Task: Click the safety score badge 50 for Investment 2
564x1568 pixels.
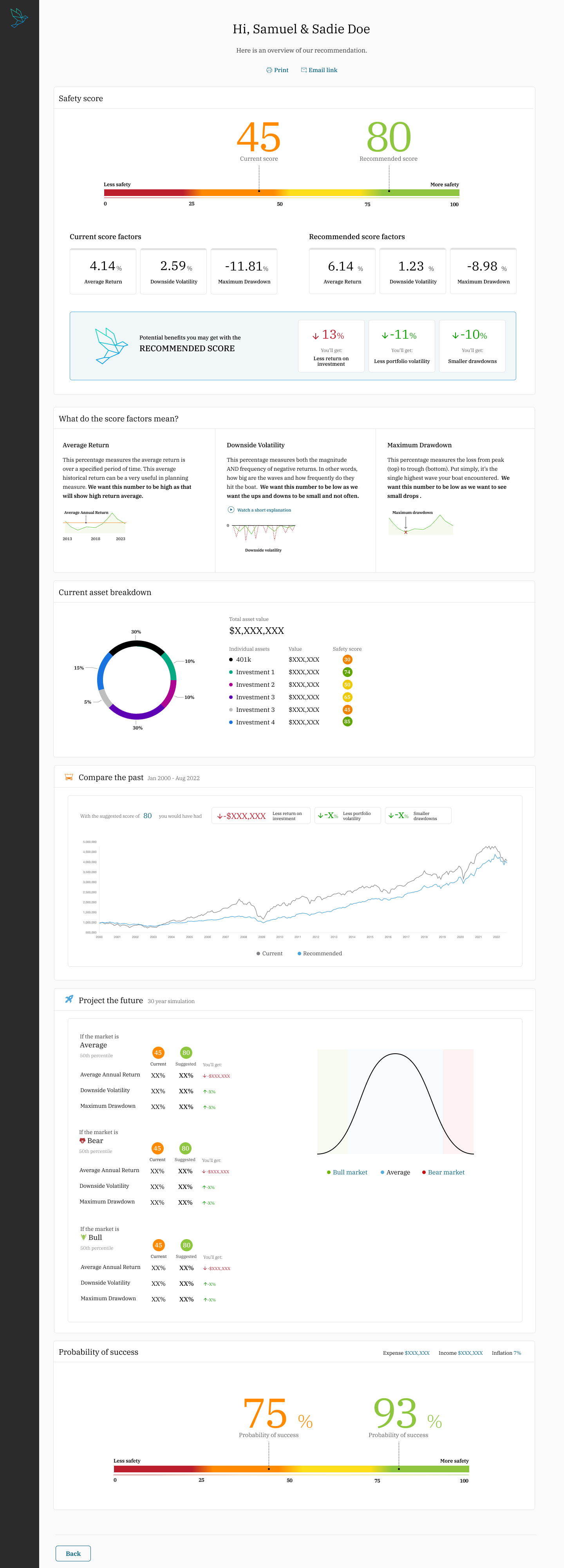Action: pos(347,685)
